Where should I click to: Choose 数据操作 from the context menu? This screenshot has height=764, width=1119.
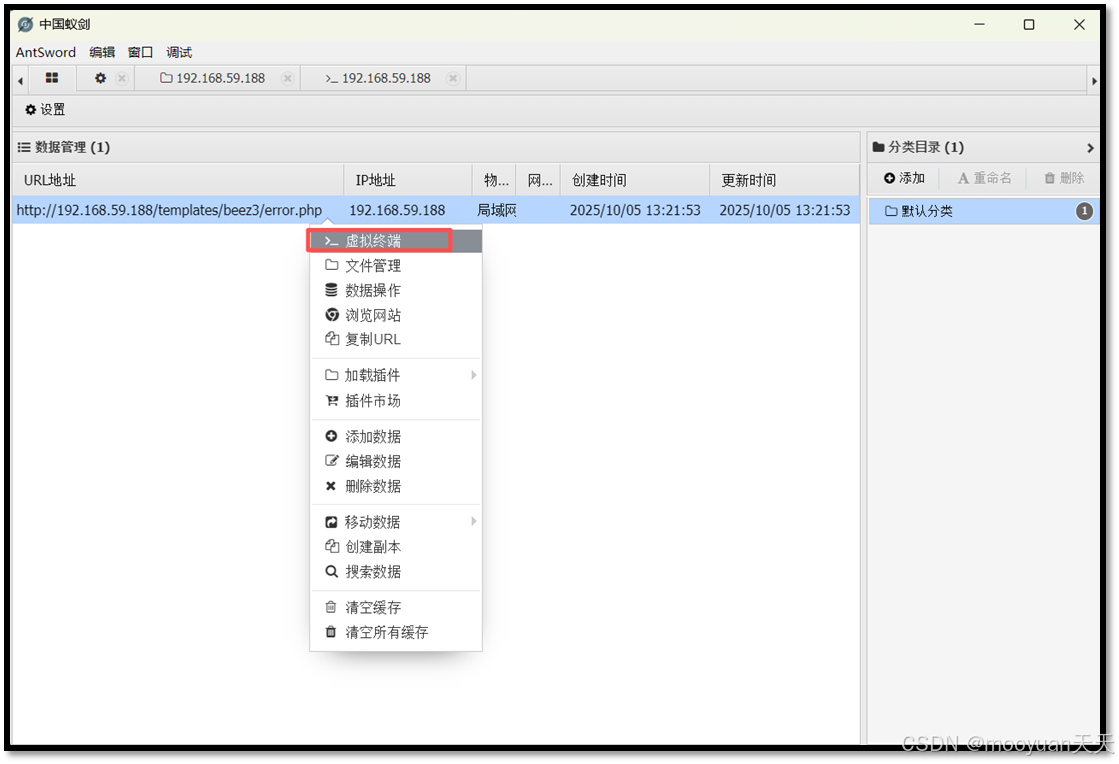[x=396, y=290]
